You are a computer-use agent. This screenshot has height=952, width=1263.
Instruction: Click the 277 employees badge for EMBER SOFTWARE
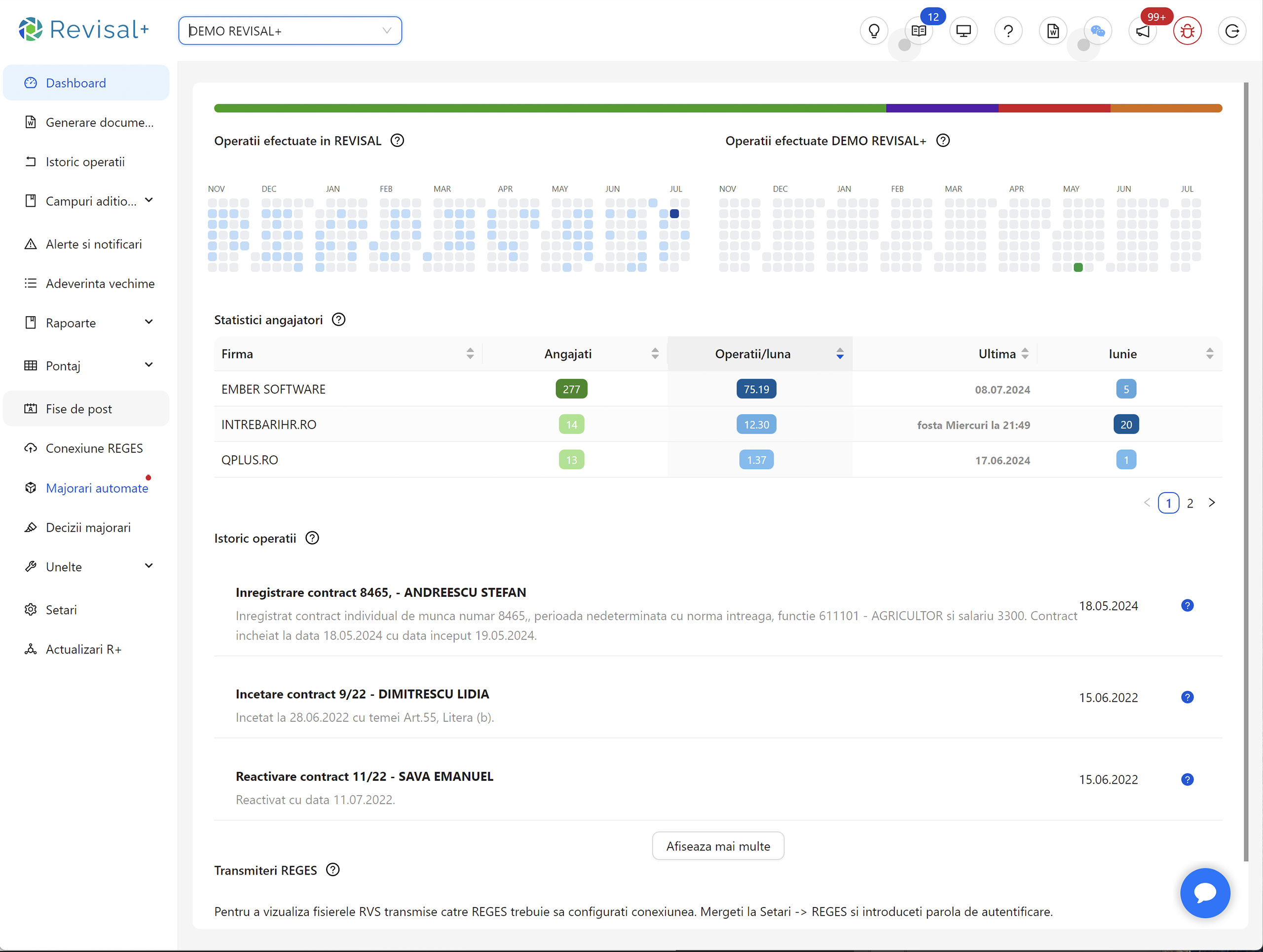[x=571, y=389]
